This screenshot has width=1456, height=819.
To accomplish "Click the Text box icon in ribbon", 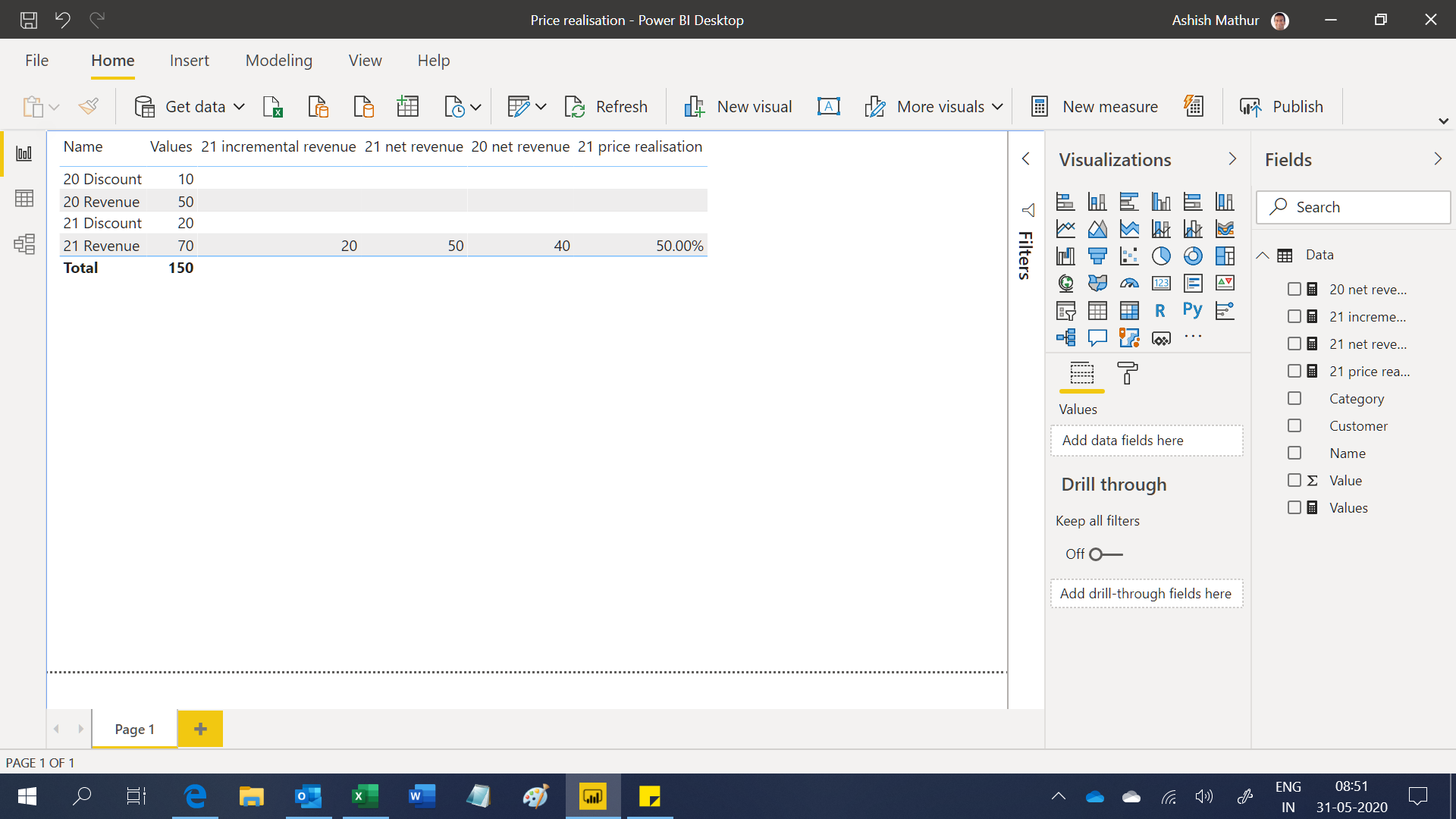I will click(x=828, y=107).
